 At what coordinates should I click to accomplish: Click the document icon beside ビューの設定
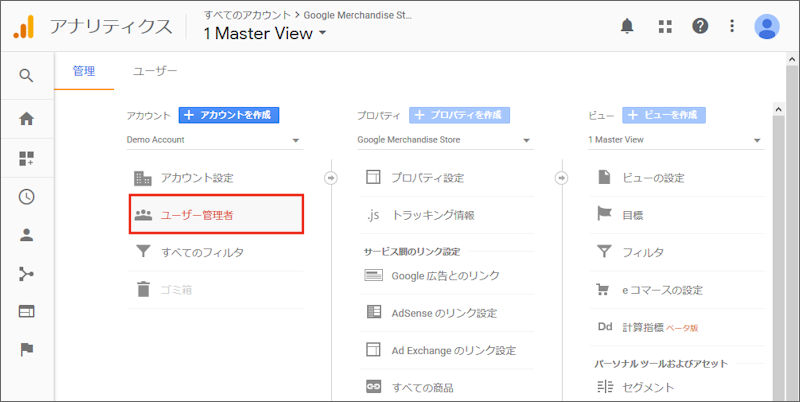point(604,177)
